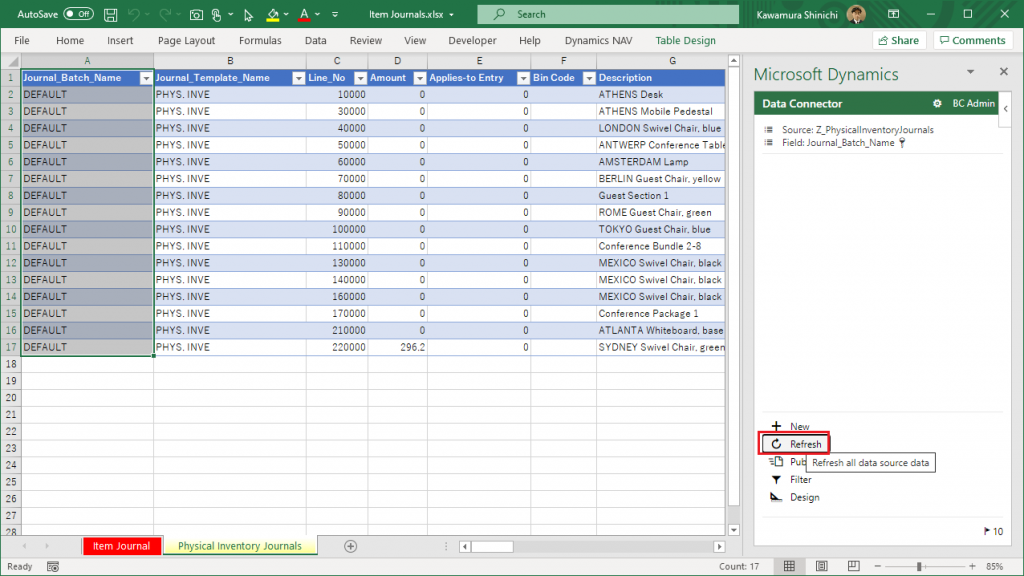Switch to the Insert ribbon tab
1024x576 pixels.
[x=120, y=40]
